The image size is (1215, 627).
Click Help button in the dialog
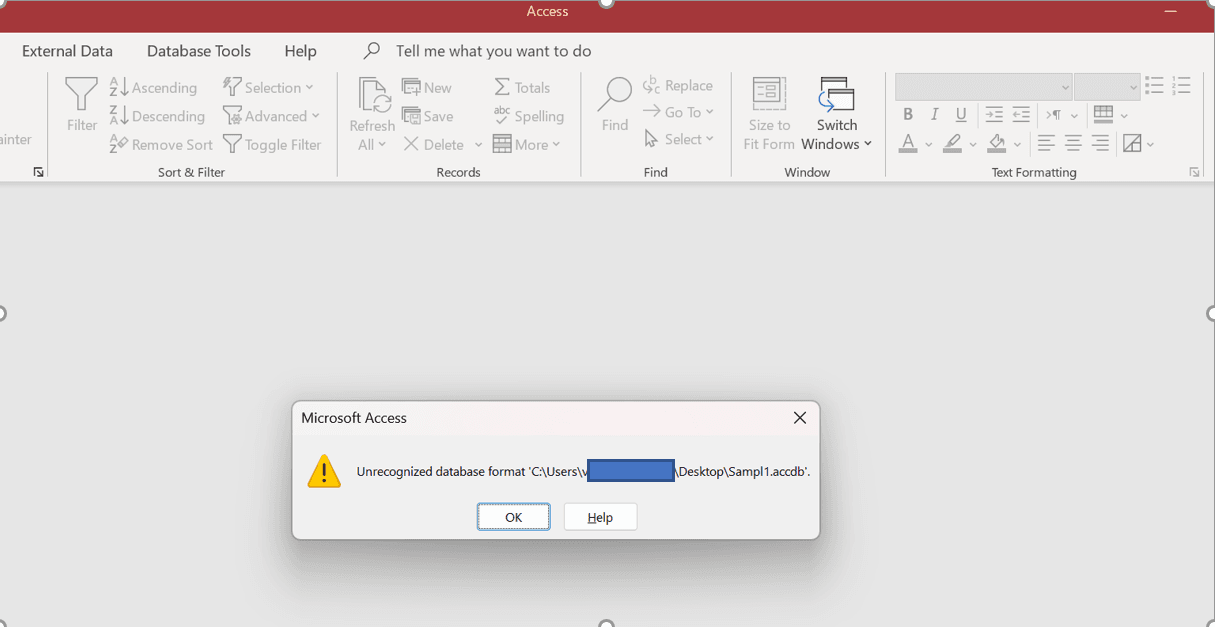coord(600,517)
